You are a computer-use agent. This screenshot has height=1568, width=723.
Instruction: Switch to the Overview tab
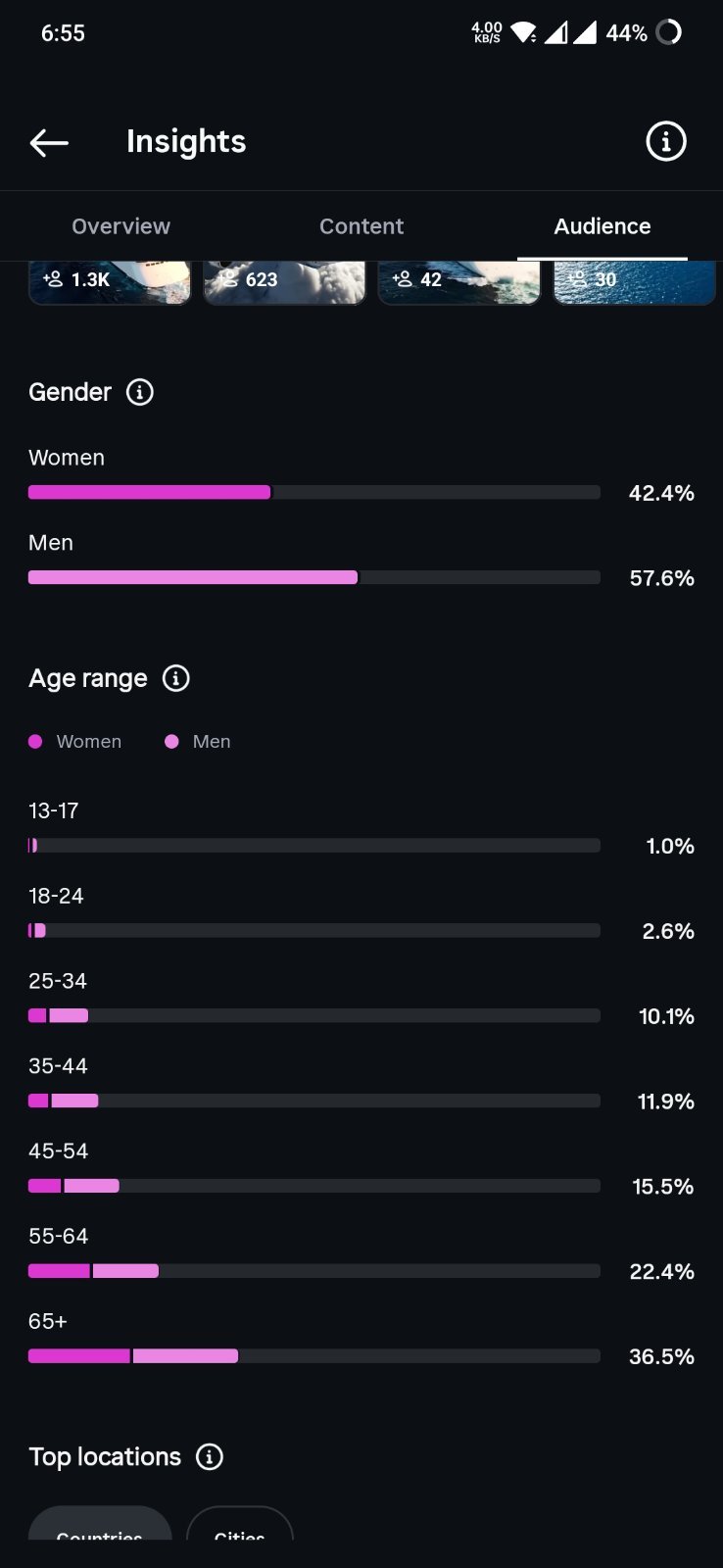click(x=120, y=226)
